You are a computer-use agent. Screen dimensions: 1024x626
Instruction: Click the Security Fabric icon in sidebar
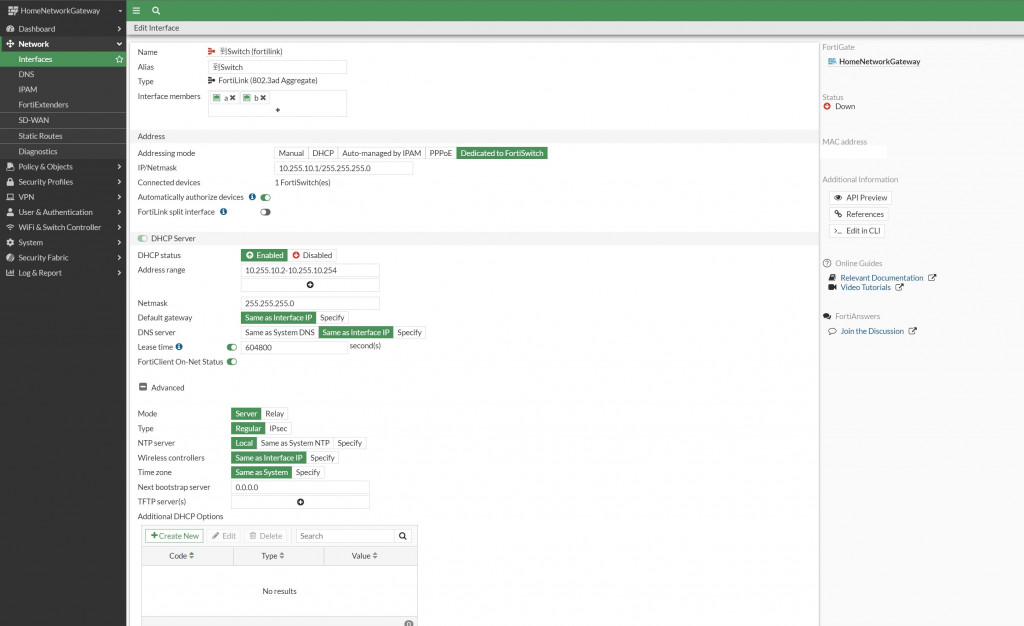click(10, 257)
